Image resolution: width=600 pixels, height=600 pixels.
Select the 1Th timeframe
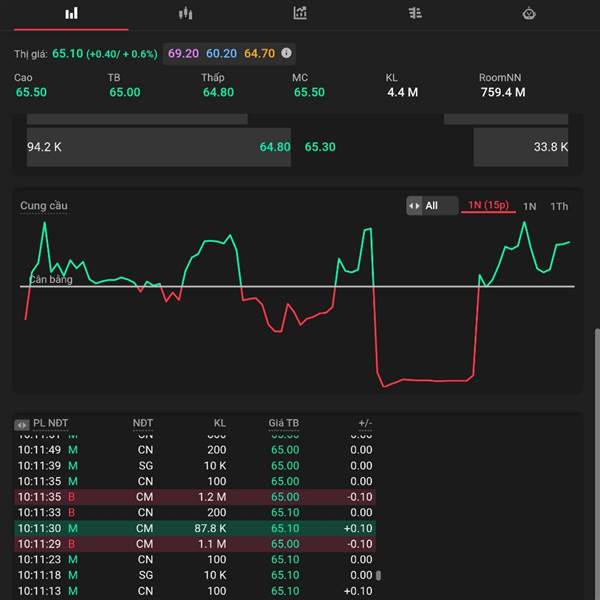559,207
